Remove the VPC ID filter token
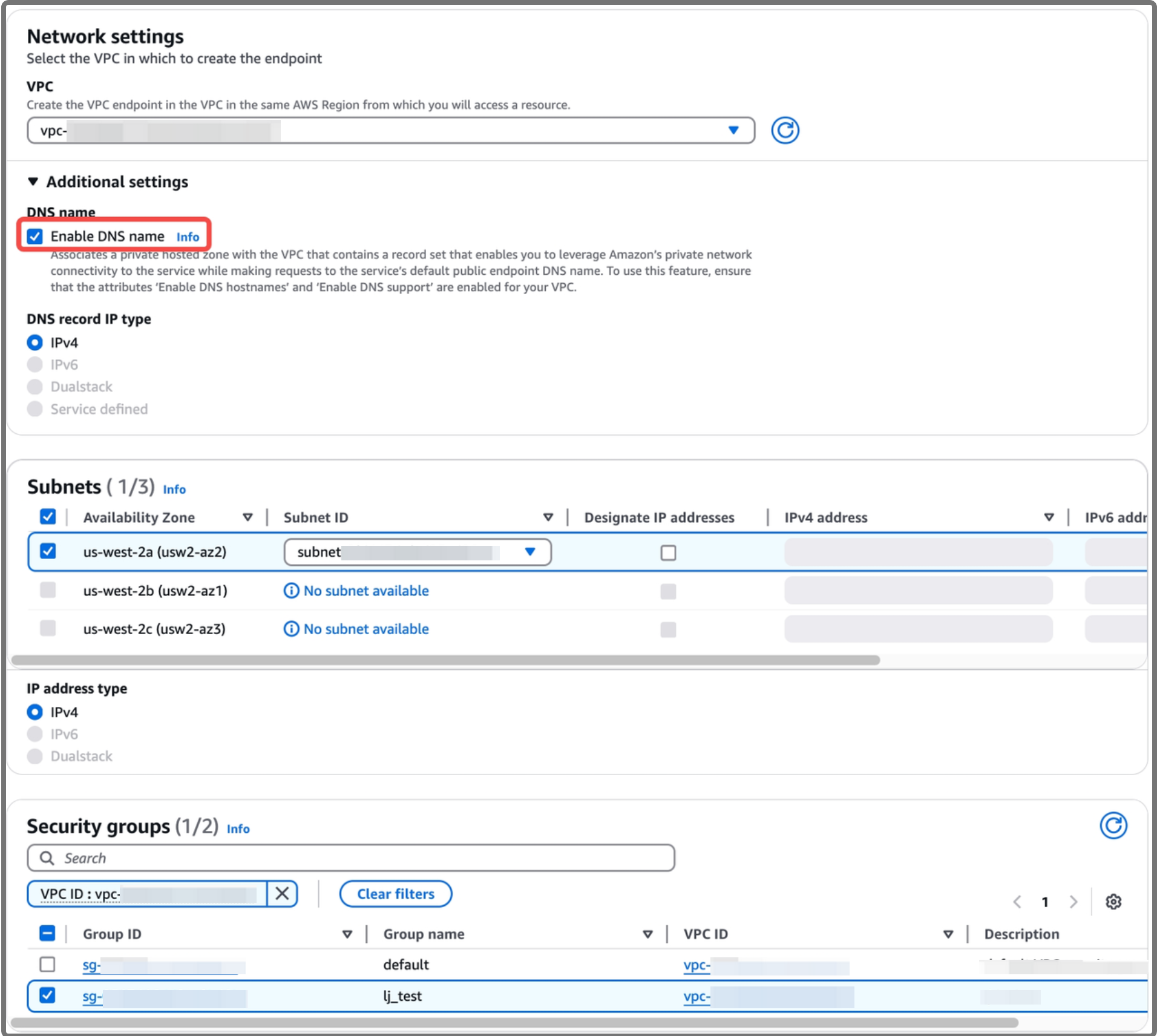 [281, 894]
